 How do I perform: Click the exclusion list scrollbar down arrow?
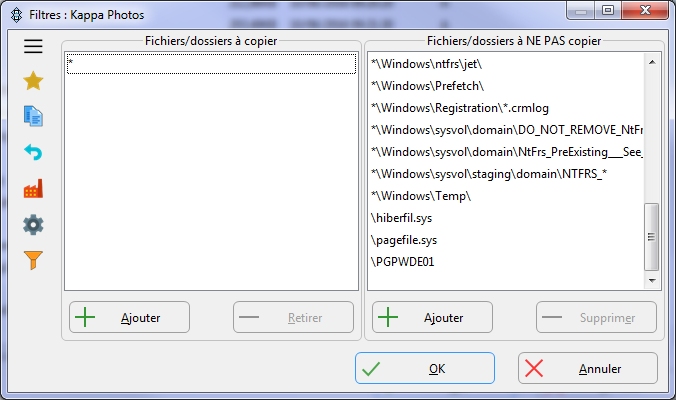[x=652, y=281]
